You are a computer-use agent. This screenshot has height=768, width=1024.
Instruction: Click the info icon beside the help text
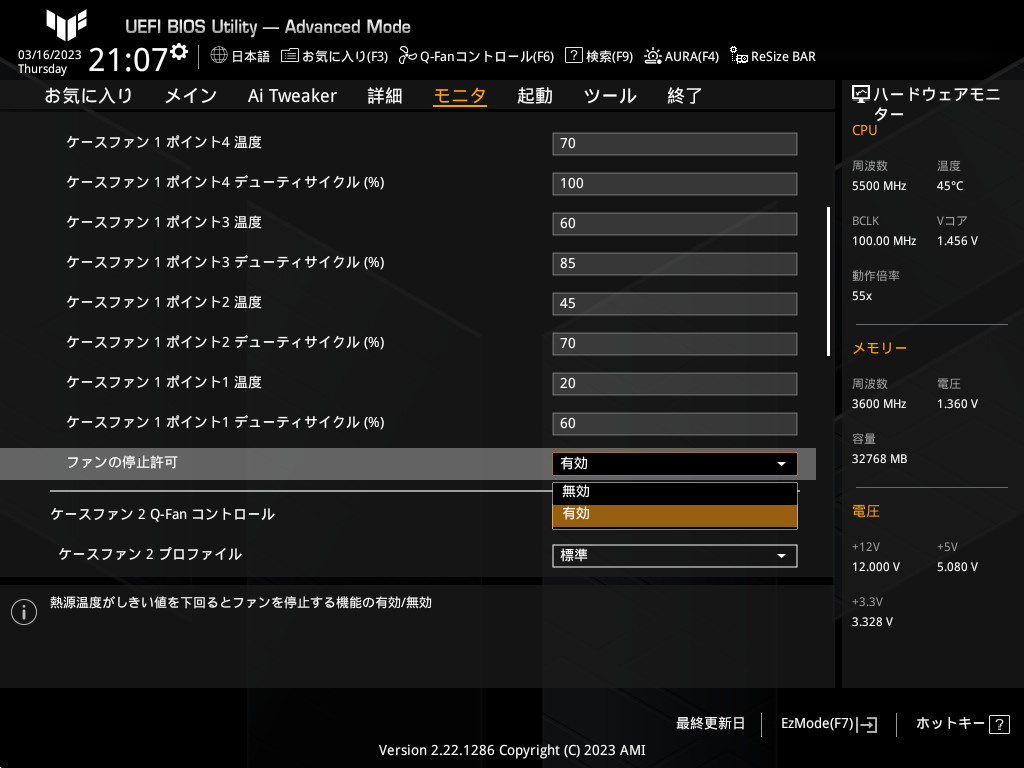pyautogui.click(x=24, y=612)
